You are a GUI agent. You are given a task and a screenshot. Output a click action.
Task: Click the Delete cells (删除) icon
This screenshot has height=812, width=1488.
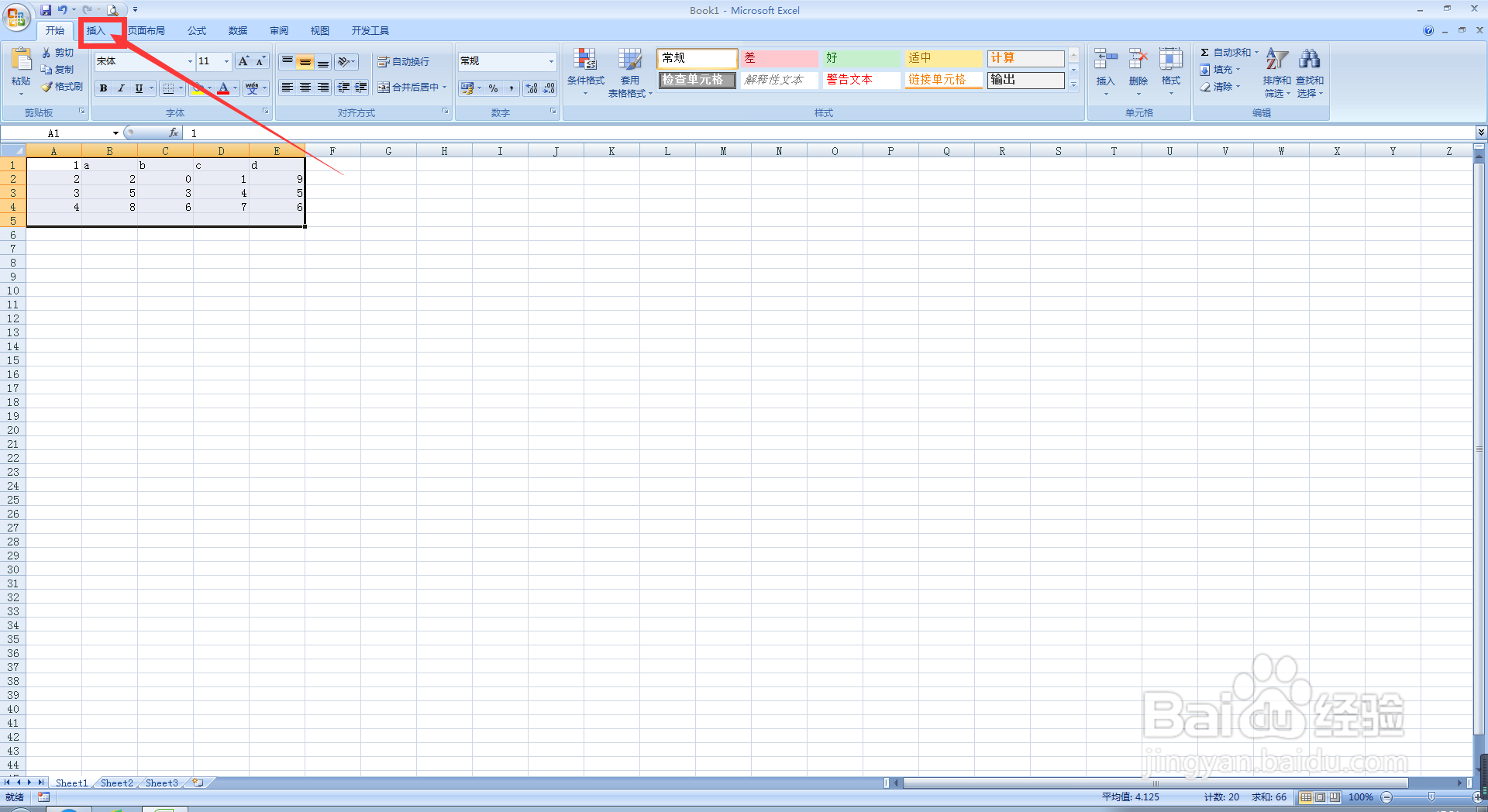[1138, 60]
